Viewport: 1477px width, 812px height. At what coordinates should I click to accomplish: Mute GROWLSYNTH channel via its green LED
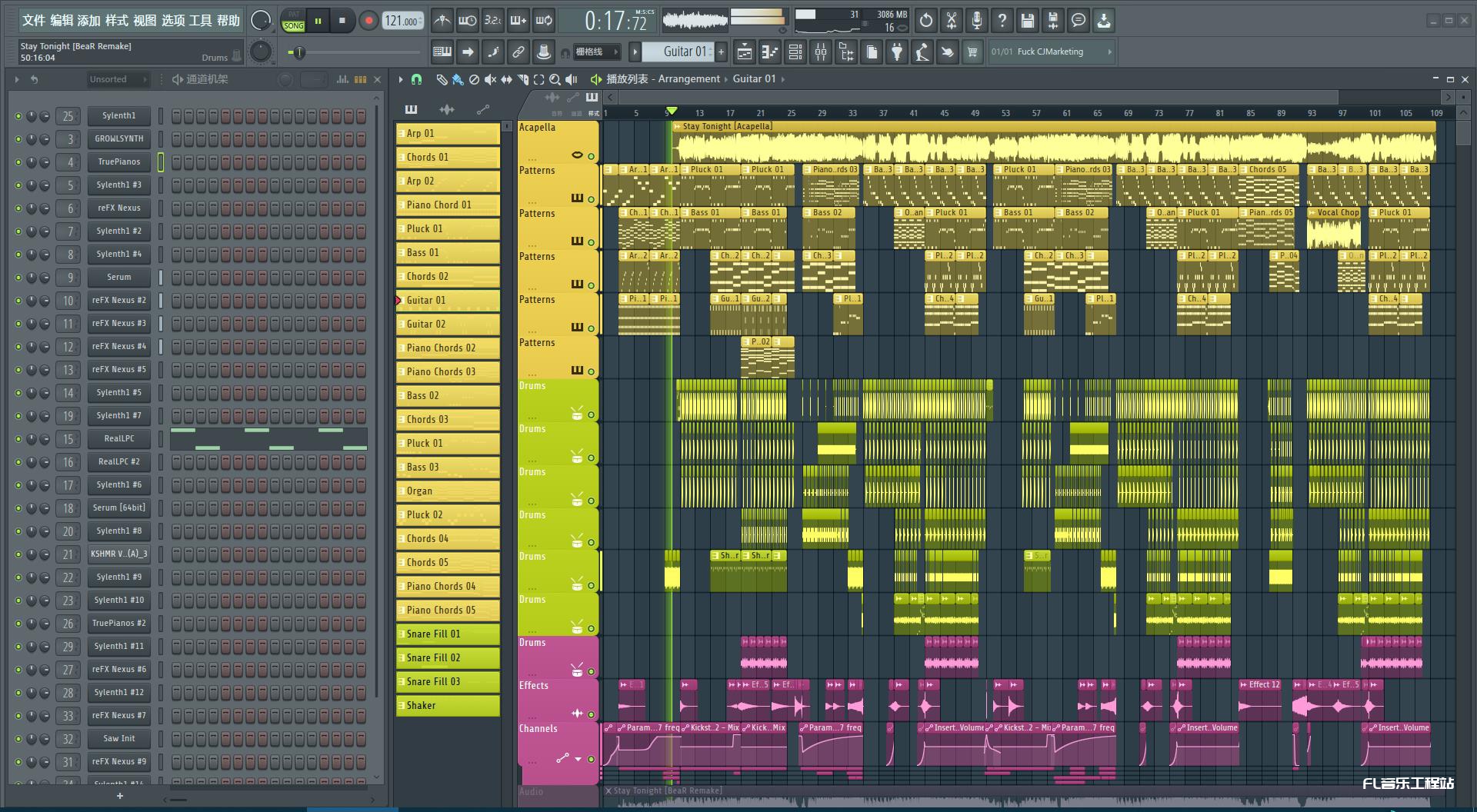pyautogui.click(x=18, y=139)
